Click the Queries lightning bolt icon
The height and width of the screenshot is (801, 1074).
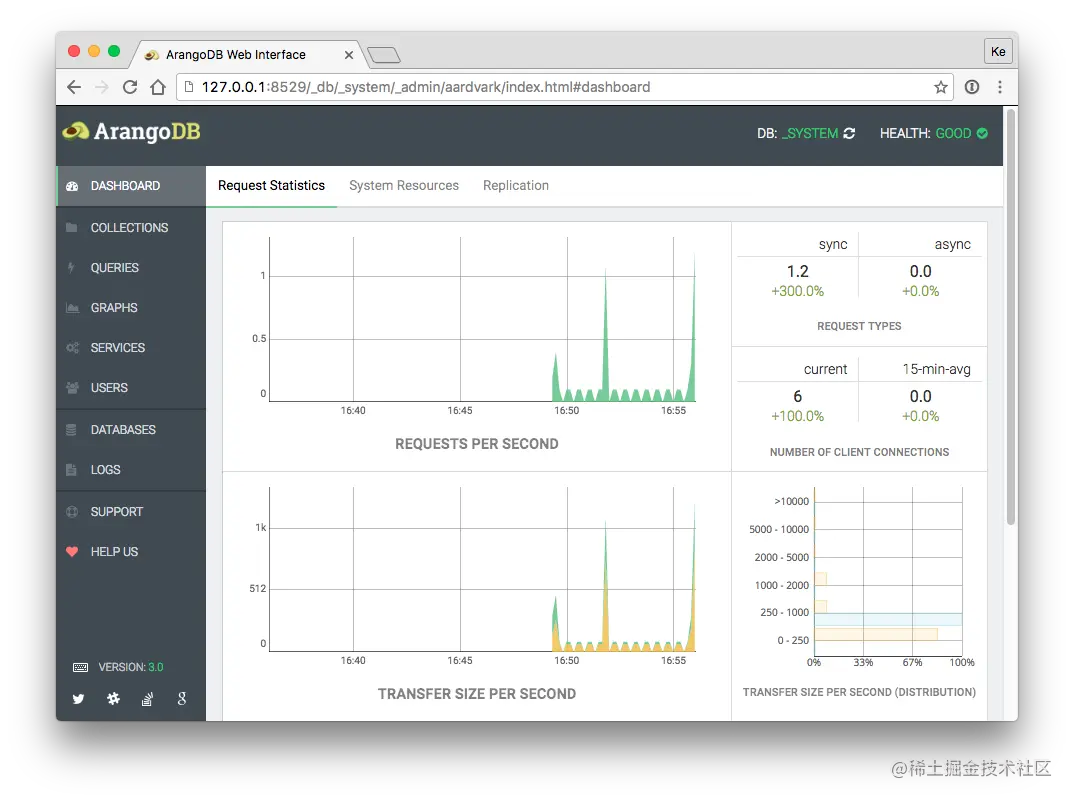point(71,267)
